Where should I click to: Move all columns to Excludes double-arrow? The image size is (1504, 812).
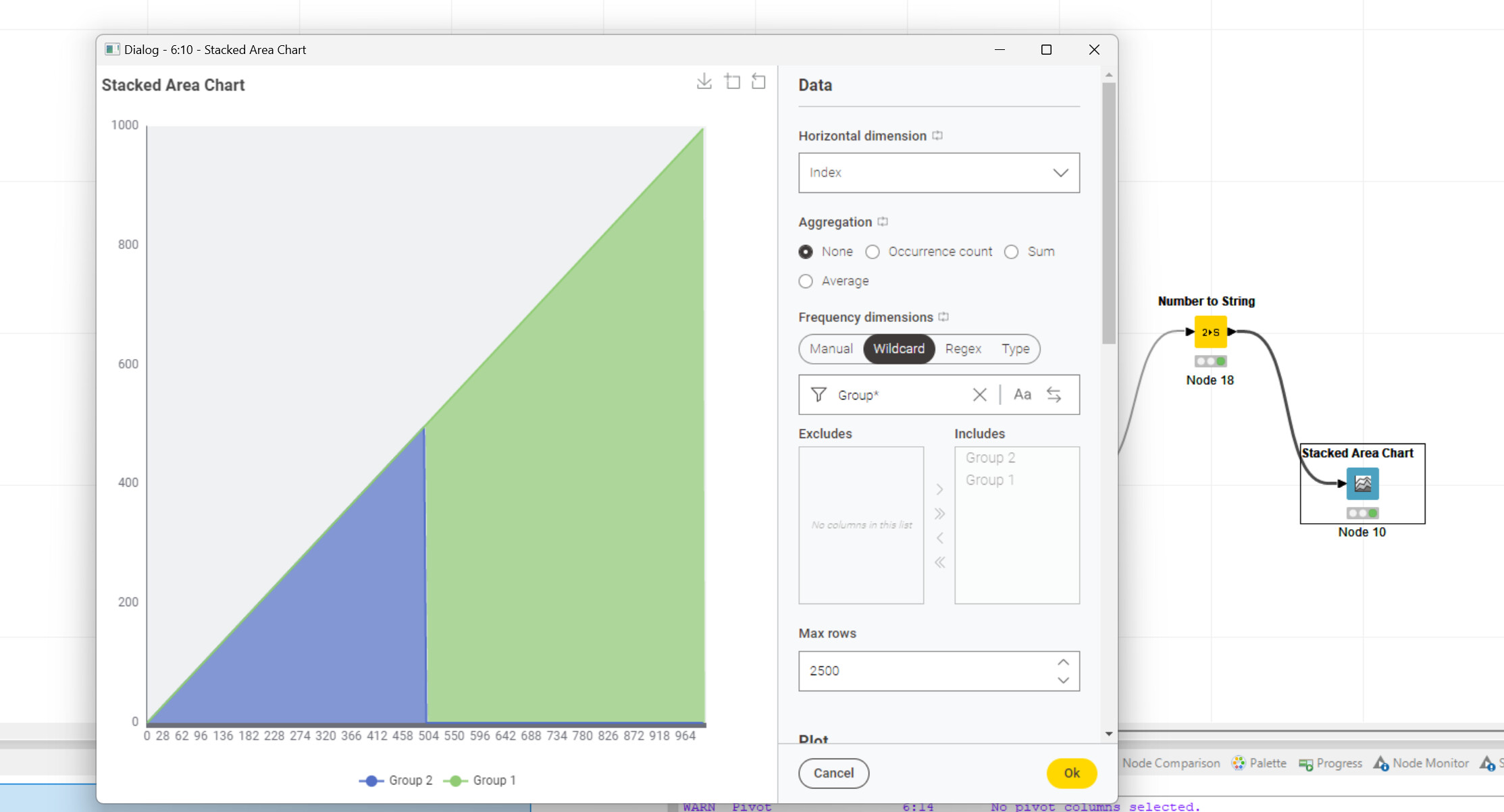coord(939,562)
